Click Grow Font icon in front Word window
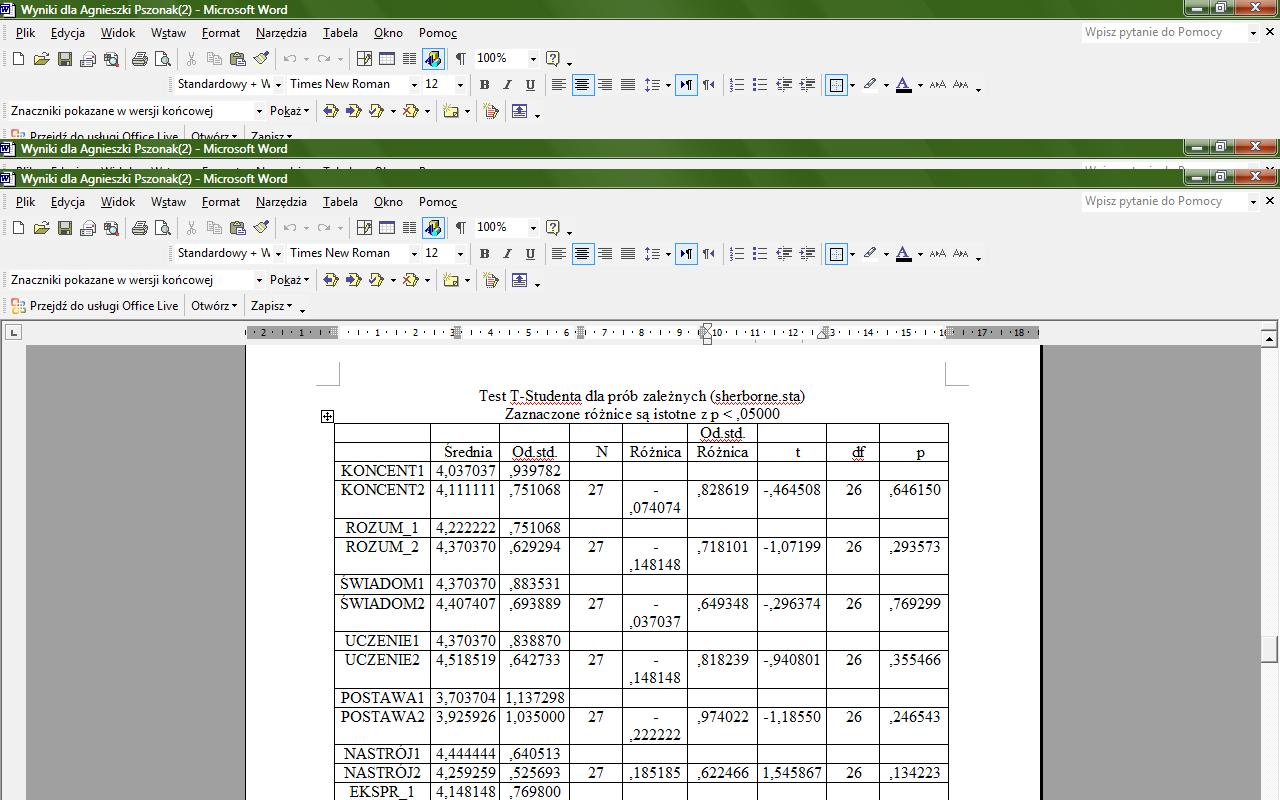This screenshot has height=800, width=1280. [938, 254]
